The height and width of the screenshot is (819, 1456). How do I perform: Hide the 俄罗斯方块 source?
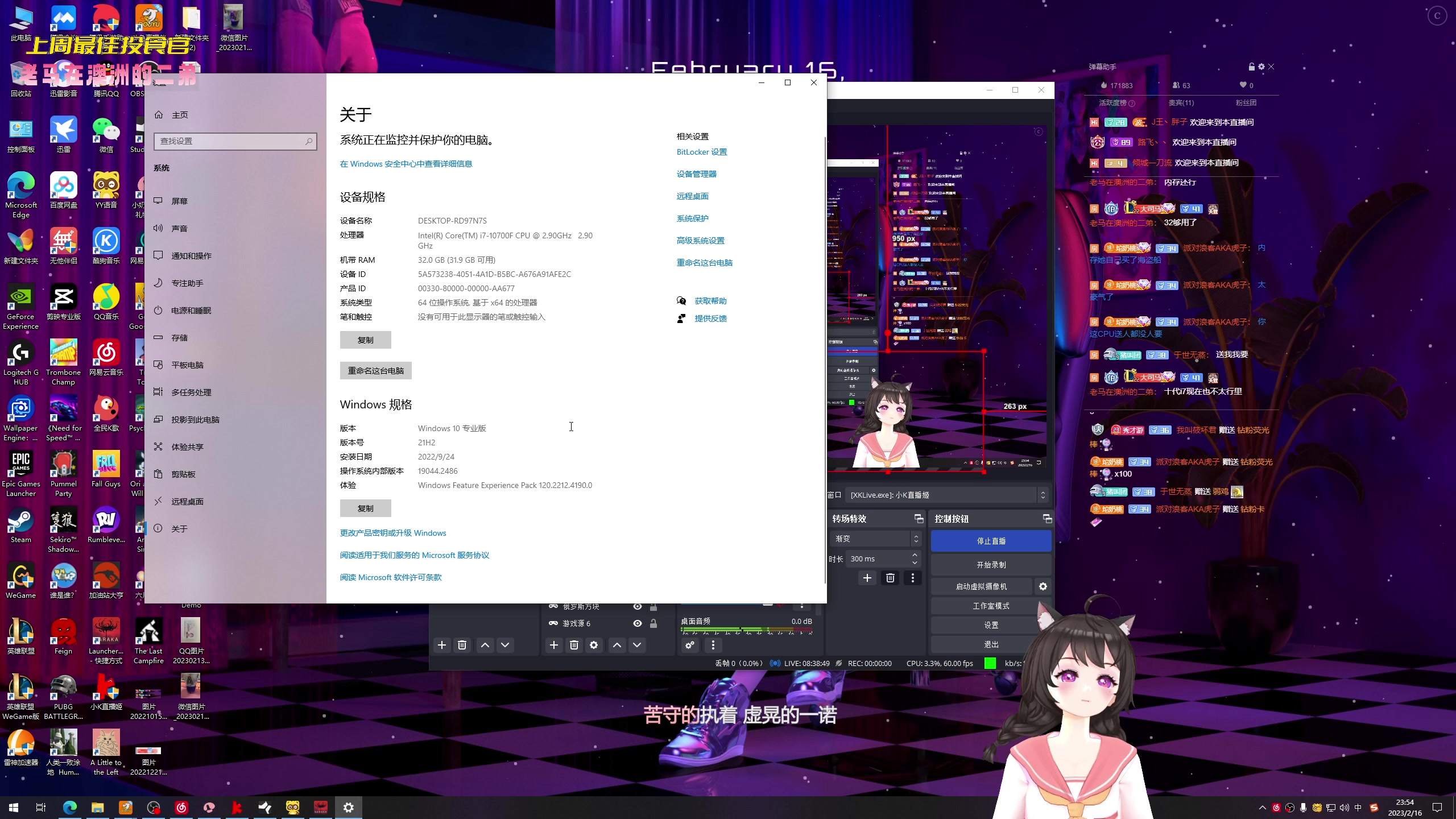pos(636,606)
